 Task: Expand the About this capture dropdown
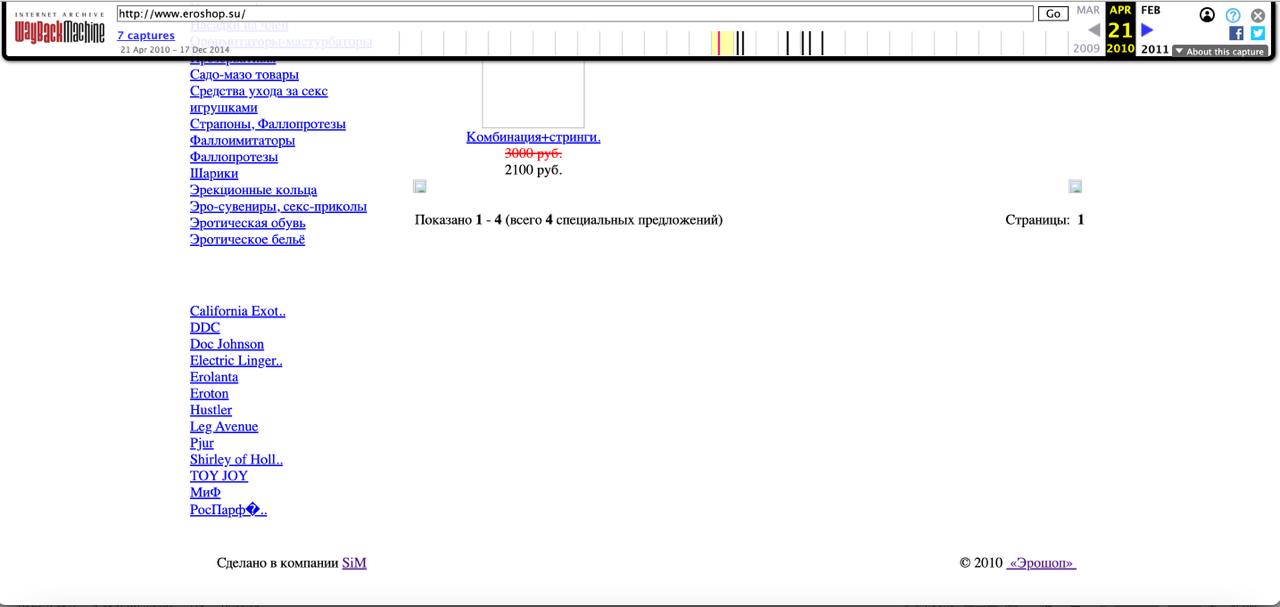pyautogui.click(x=1219, y=51)
